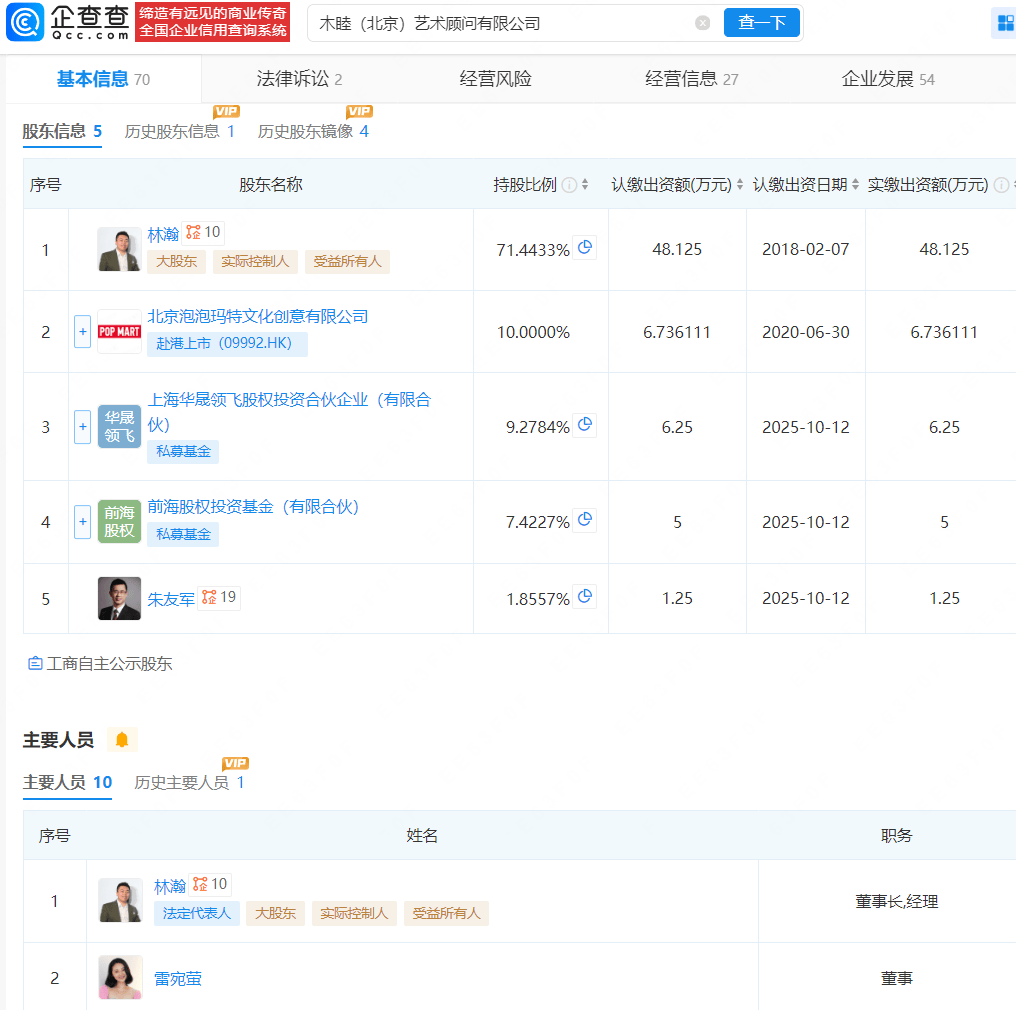Open 林瀚 relation graph badge in personnel table
This screenshot has width=1016, height=1010.
pyautogui.click(x=210, y=884)
